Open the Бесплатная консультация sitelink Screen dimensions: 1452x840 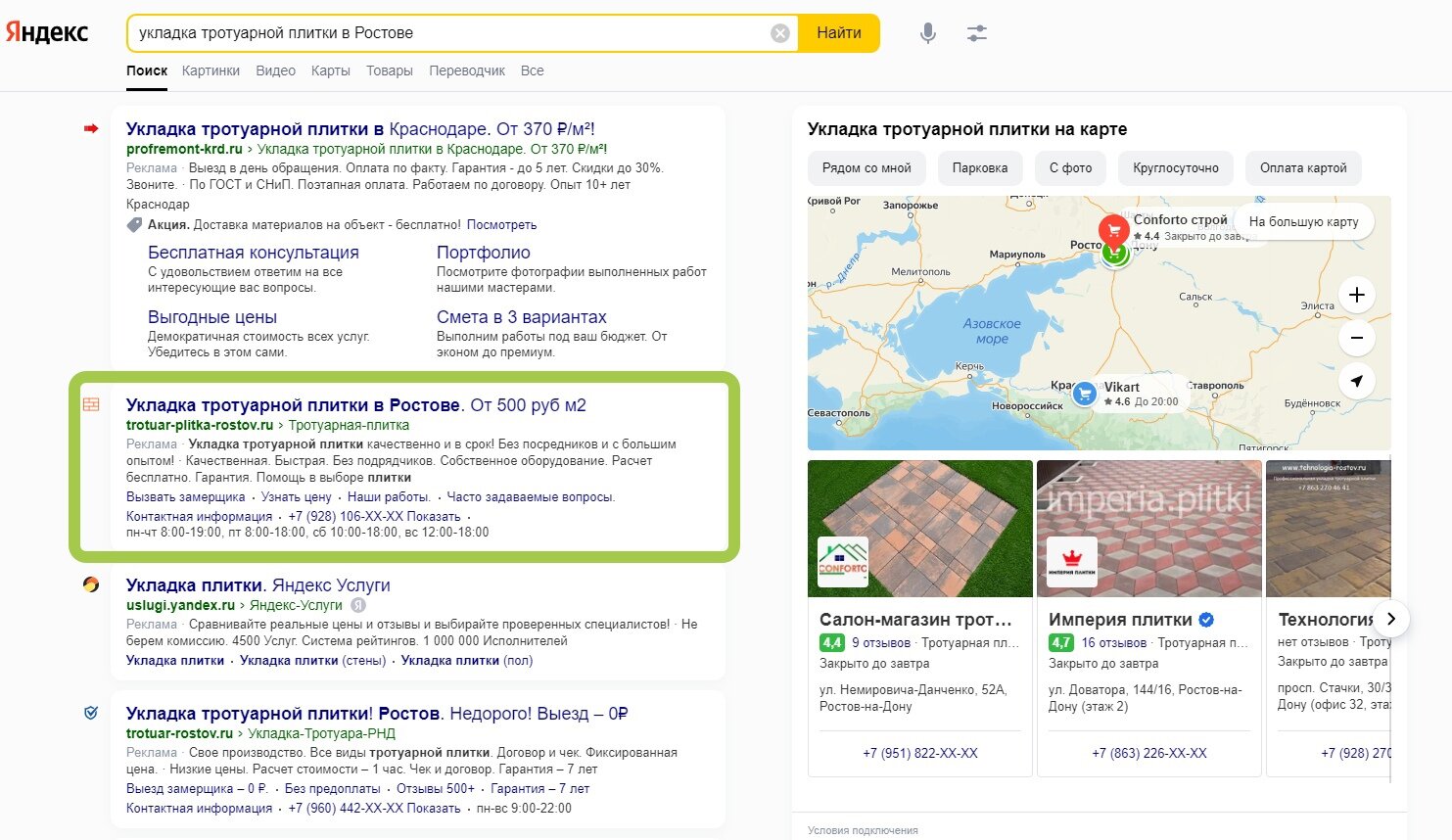point(254,253)
